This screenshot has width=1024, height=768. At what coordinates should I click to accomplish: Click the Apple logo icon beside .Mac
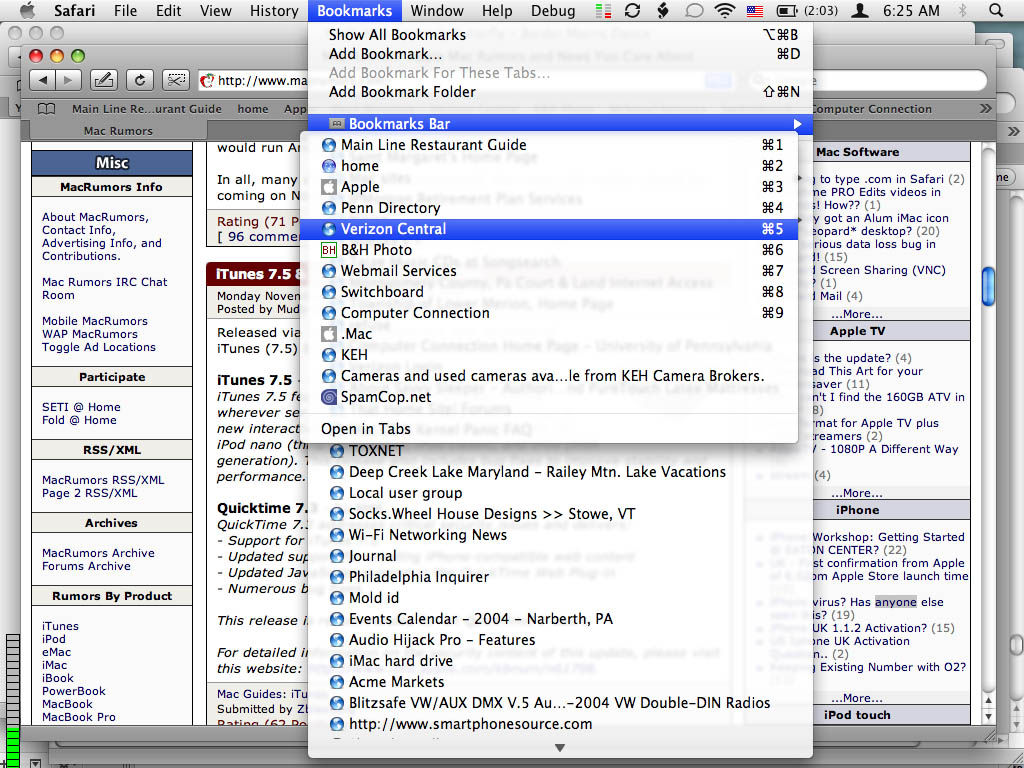(328, 334)
